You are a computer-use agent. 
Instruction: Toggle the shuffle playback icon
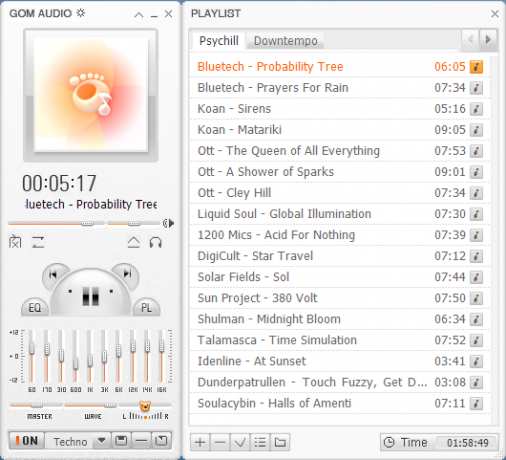(15, 242)
